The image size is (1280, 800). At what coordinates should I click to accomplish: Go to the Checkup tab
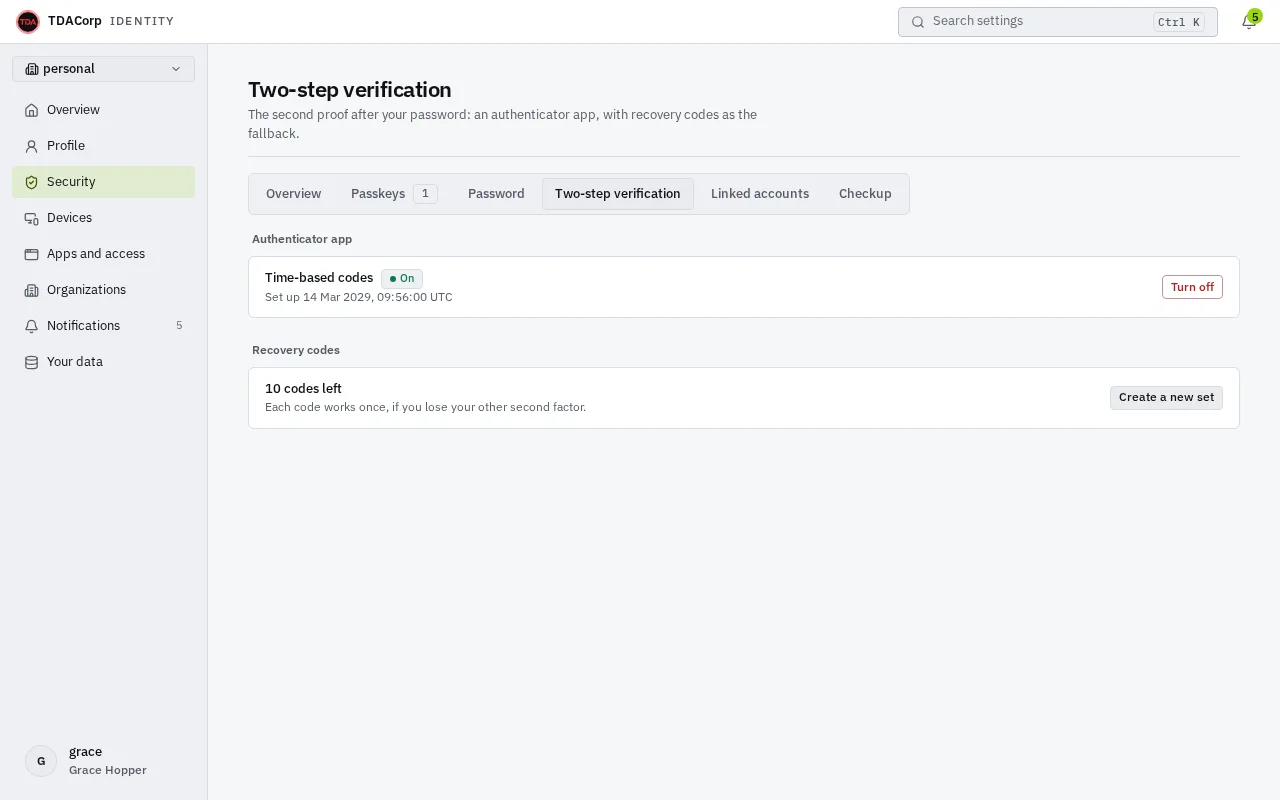point(865,194)
